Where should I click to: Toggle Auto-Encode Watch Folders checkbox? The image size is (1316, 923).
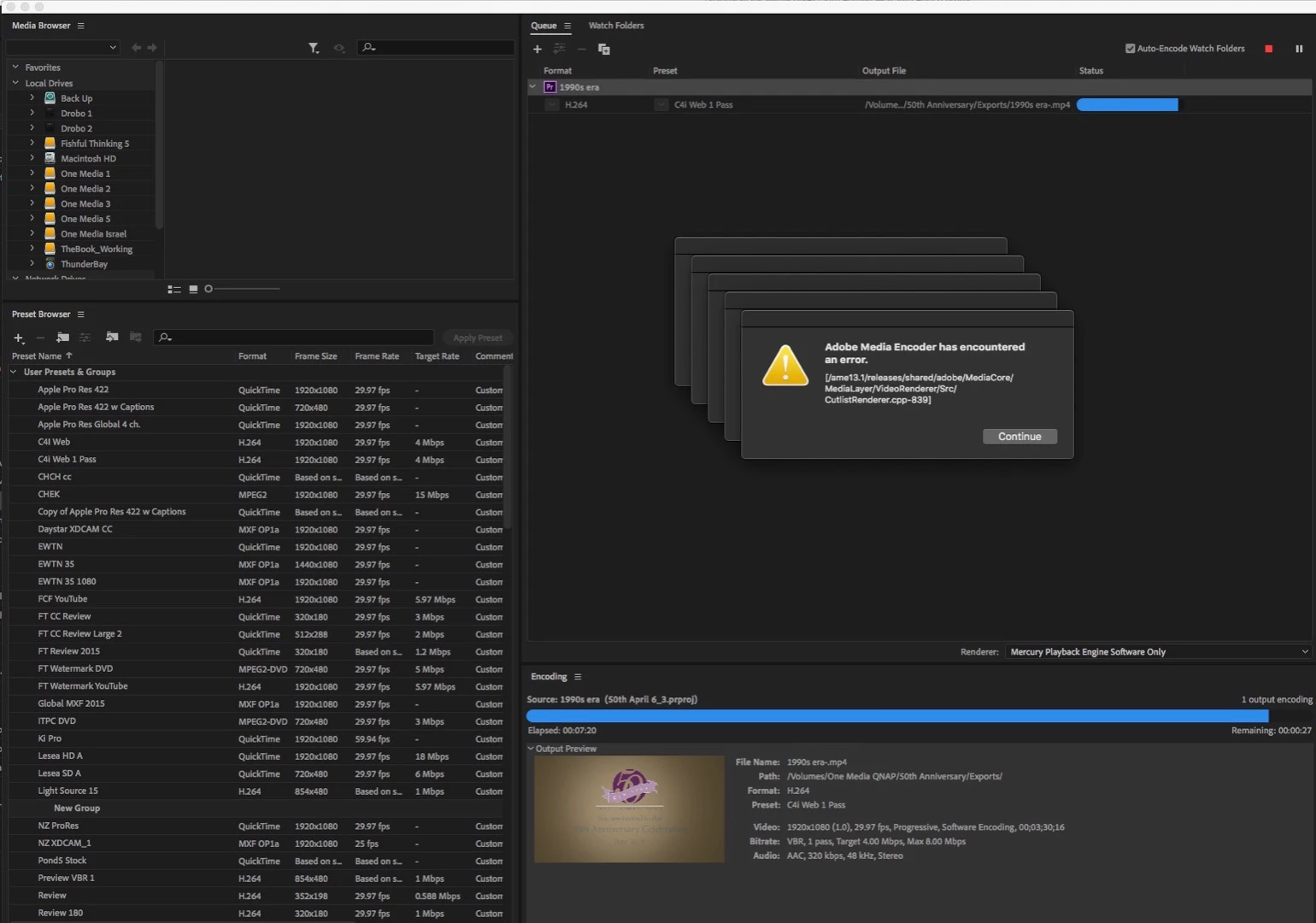(x=1131, y=49)
